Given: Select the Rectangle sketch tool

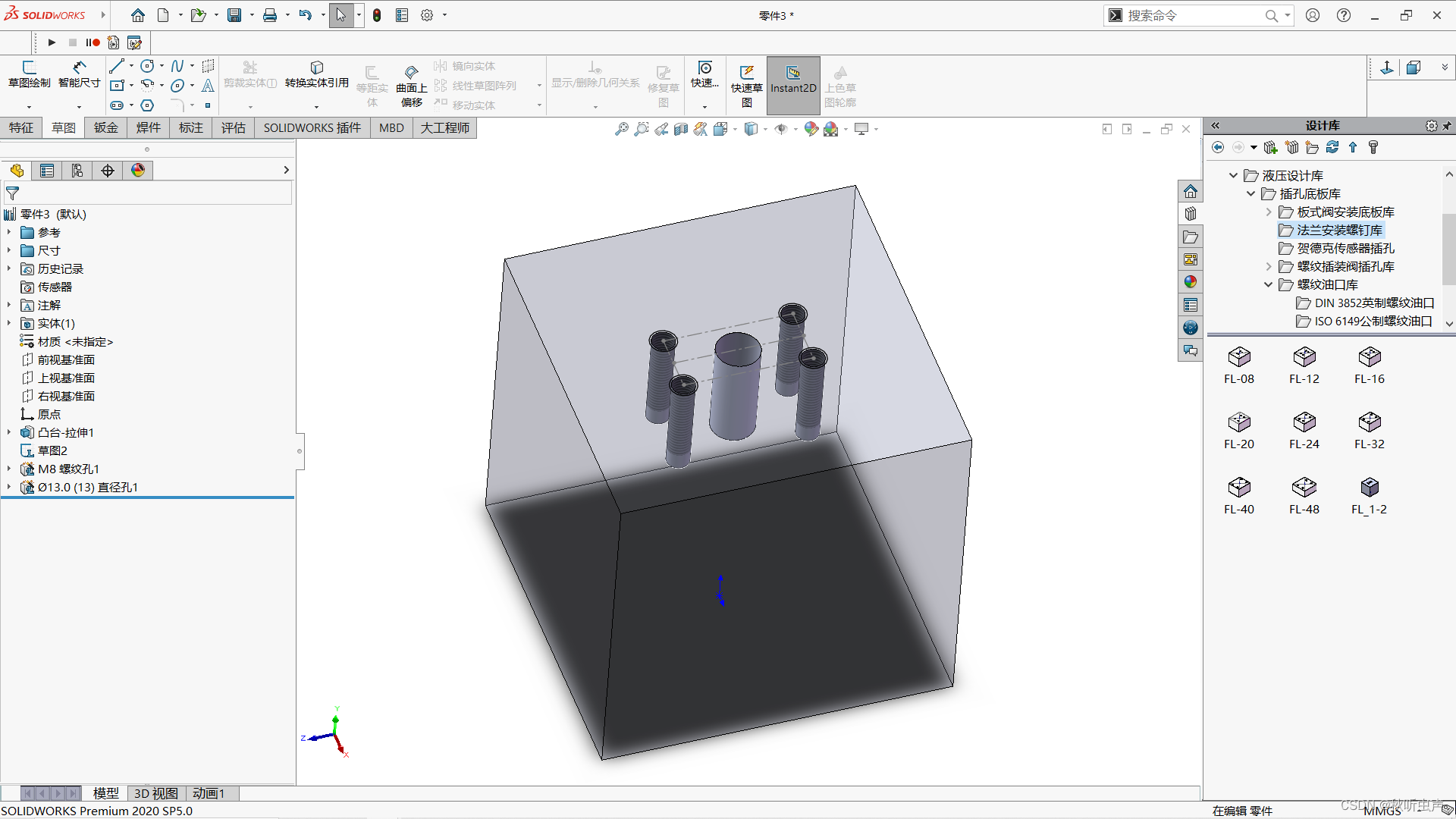Looking at the screenshot, I should point(117,85).
